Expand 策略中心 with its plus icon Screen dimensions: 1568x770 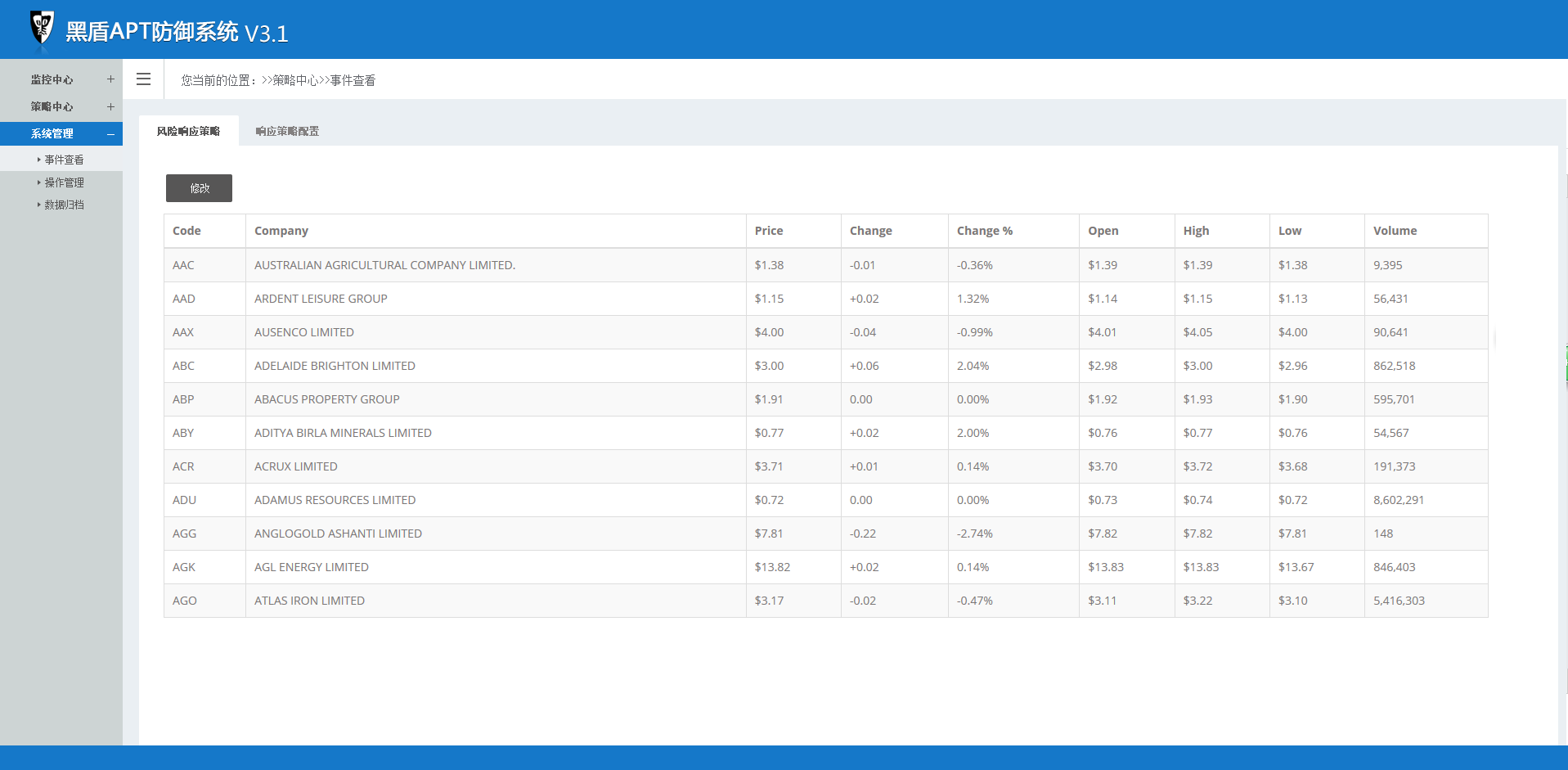pyautogui.click(x=110, y=106)
